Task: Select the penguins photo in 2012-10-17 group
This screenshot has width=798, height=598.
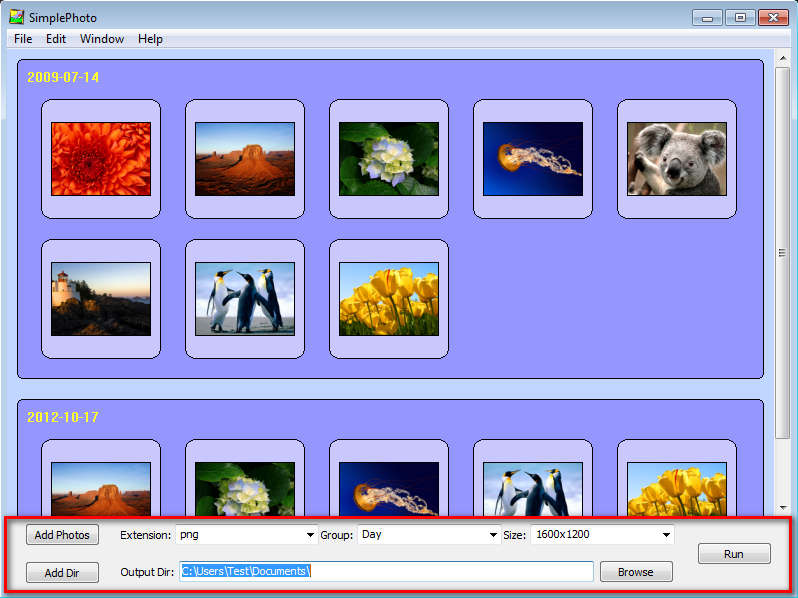Action: [x=533, y=489]
